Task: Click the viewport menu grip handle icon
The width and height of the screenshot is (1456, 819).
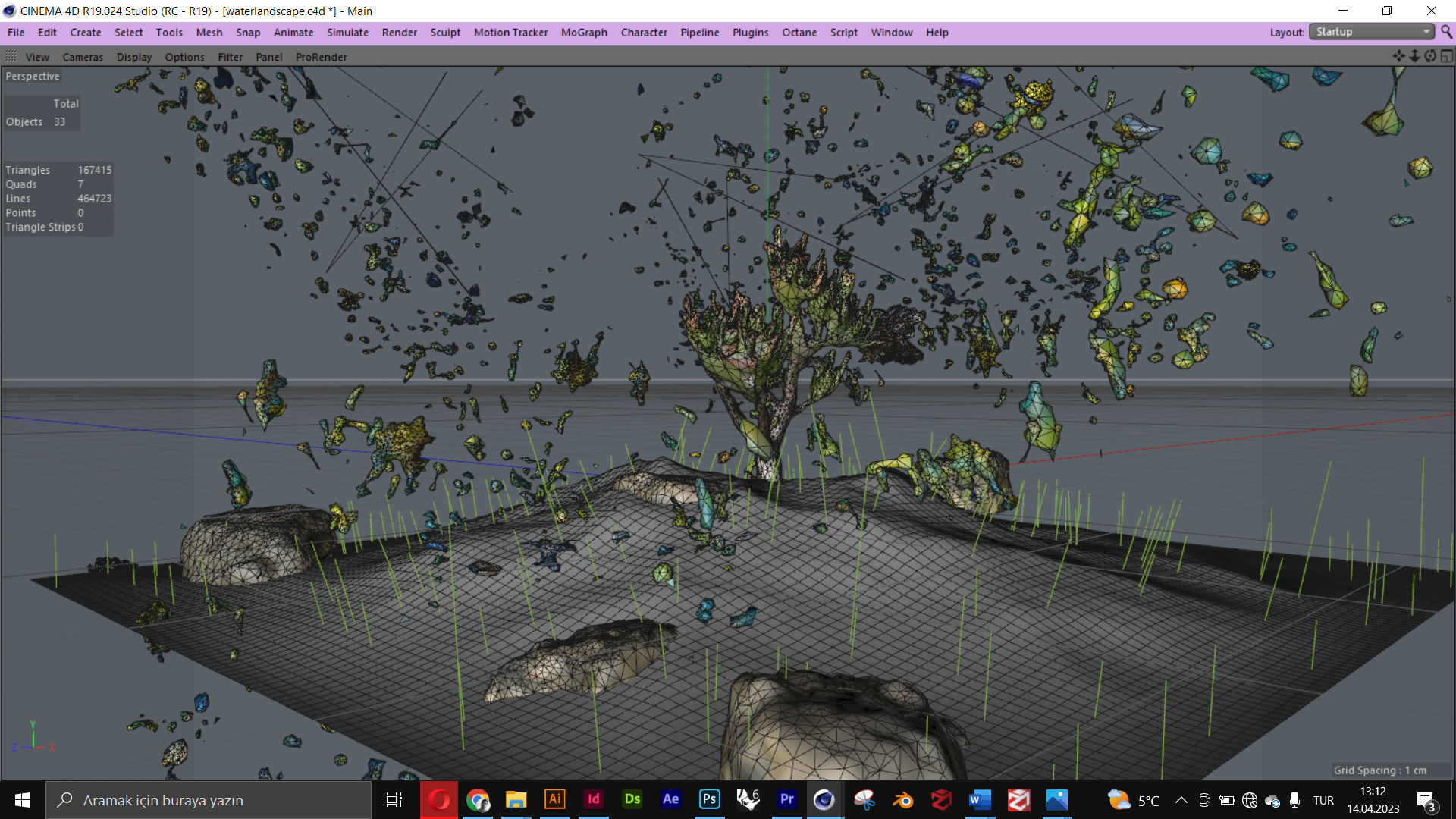Action: click(x=11, y=56)
